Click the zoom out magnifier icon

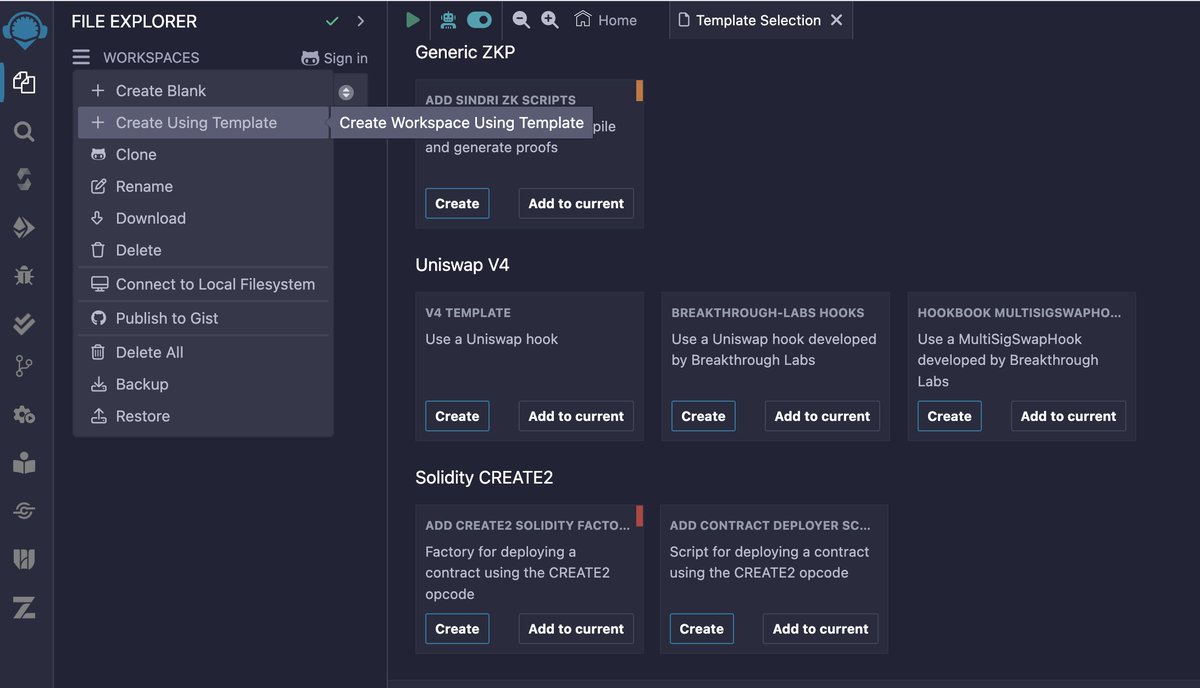(521, 20)
